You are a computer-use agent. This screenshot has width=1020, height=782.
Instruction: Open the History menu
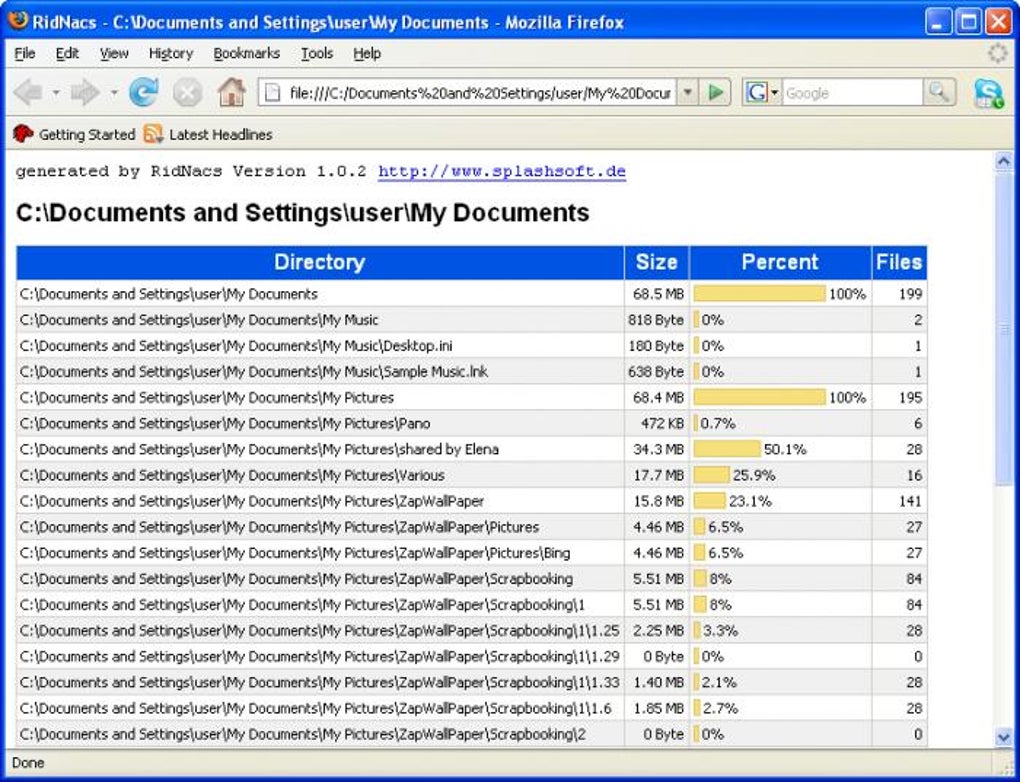(x=171, y=53)
